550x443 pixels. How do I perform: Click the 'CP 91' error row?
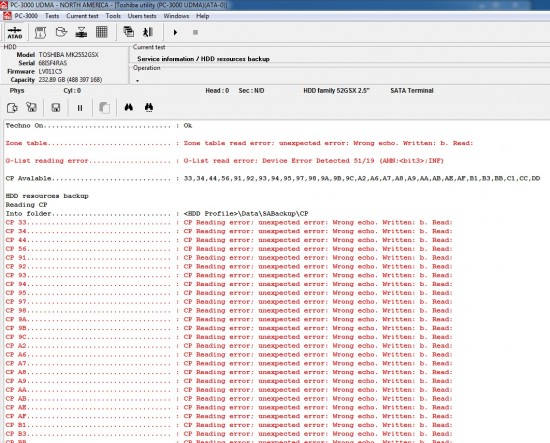click(229, 257)
